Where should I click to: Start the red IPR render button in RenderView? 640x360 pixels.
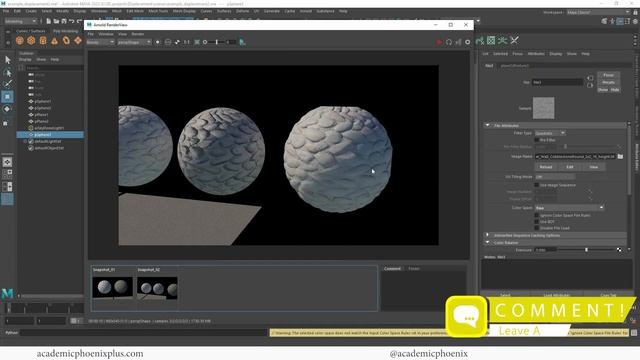(439, 42)
